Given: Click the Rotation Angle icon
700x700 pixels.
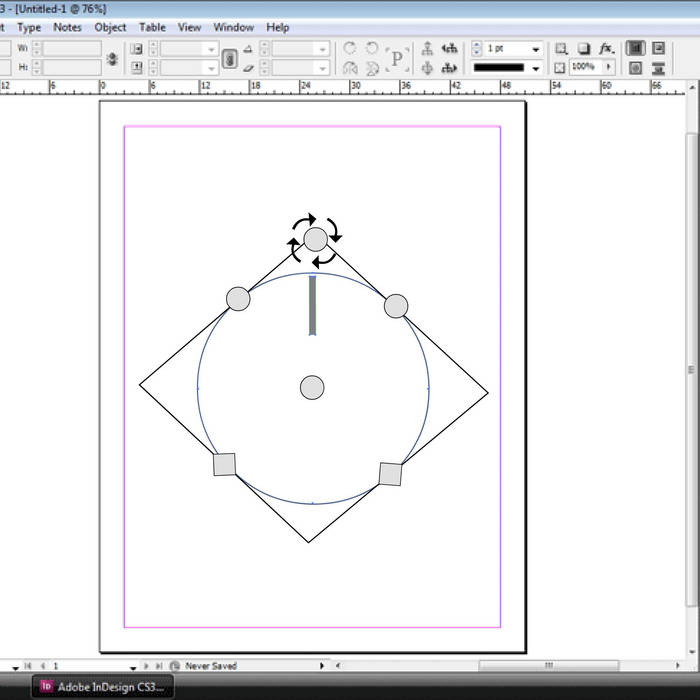Looking at the screenshot, I should coord(248,49).
